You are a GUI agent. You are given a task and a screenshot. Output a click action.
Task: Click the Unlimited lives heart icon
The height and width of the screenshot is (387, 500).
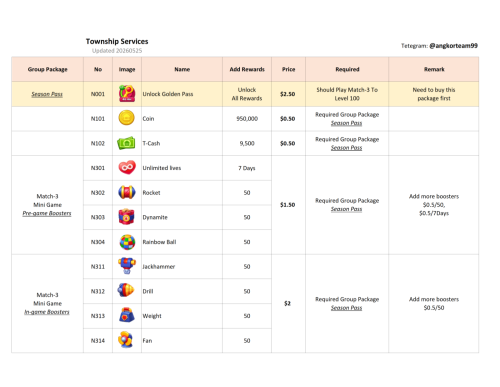pos(127,167)
